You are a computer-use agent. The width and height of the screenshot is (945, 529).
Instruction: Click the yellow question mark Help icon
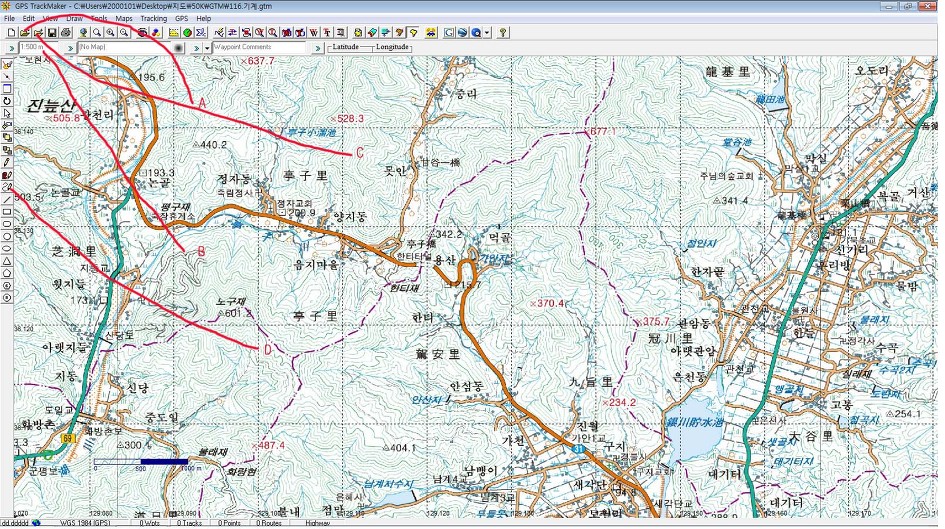pos(502,33)
